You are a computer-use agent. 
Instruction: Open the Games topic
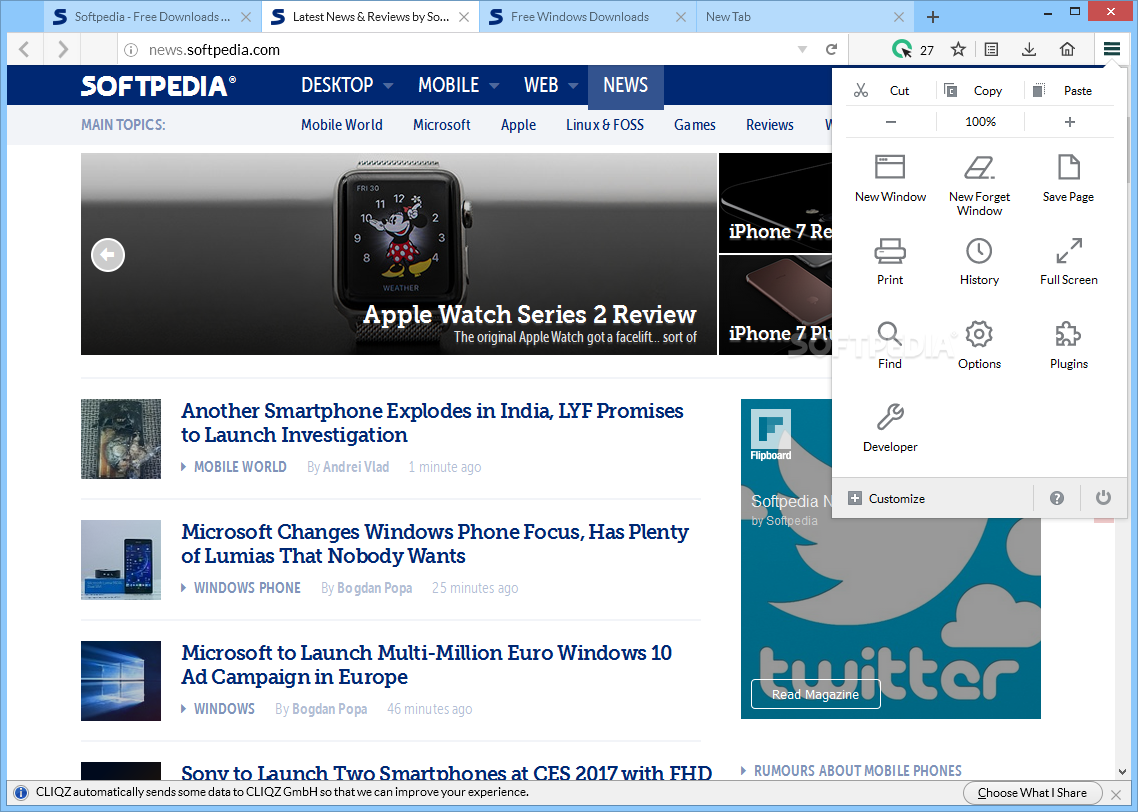coord(695,125)
